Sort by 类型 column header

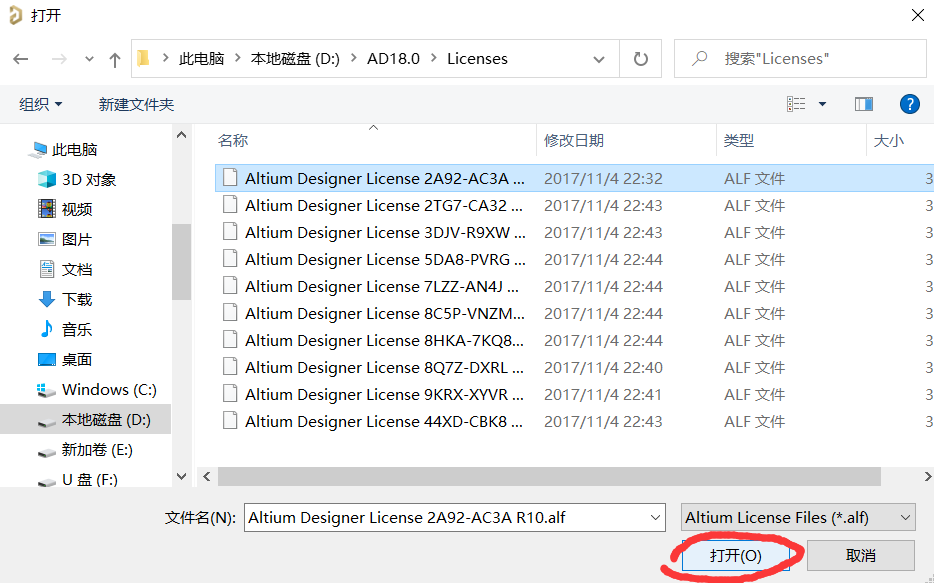pyautogui.click(x=739, y=141)
